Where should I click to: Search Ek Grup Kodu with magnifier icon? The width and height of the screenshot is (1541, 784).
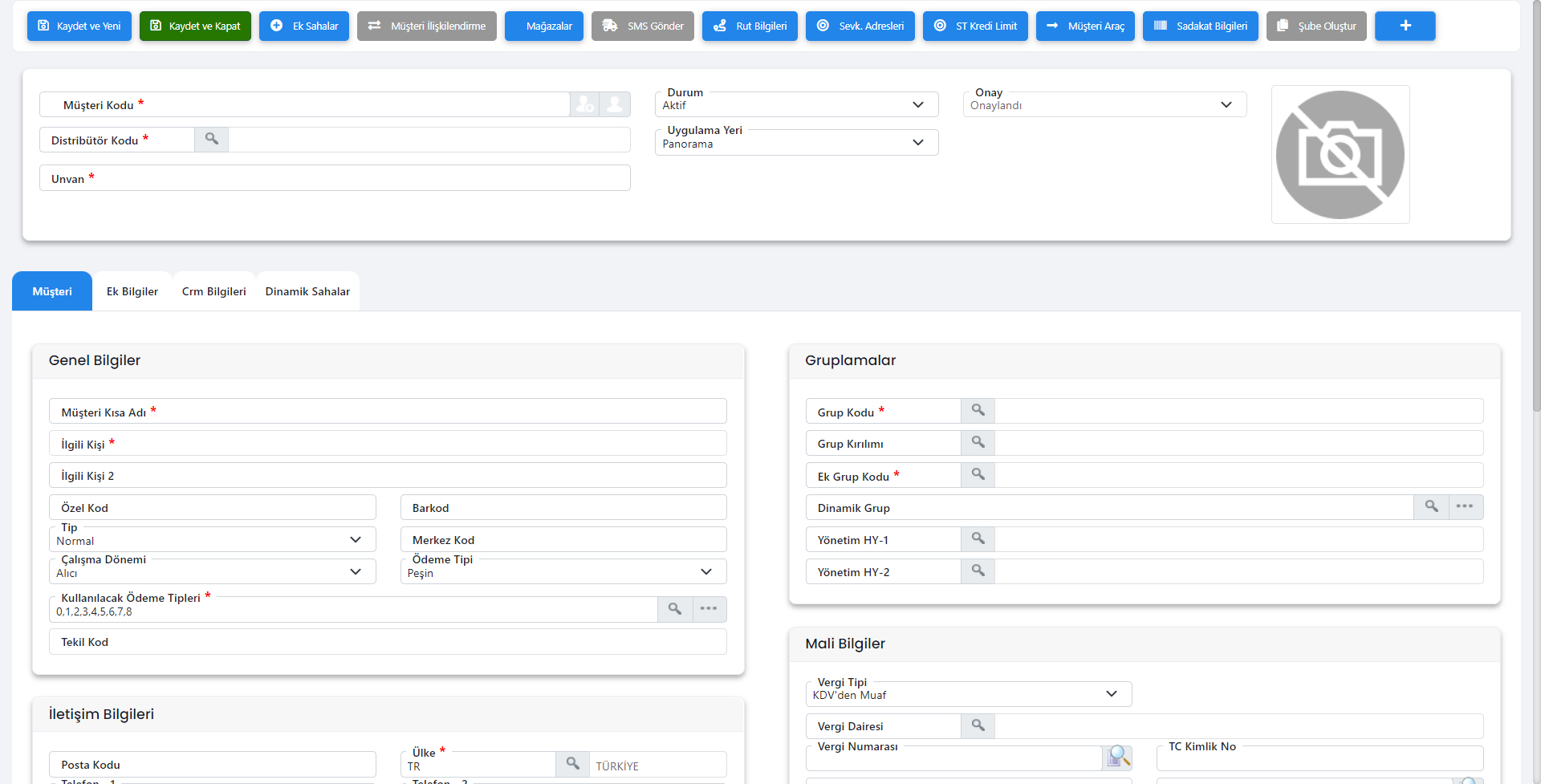click(x=978, y=474)
